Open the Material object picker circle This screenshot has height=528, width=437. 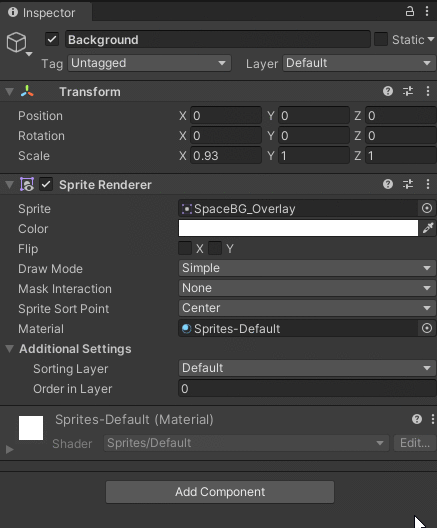(x=427, y=328)
